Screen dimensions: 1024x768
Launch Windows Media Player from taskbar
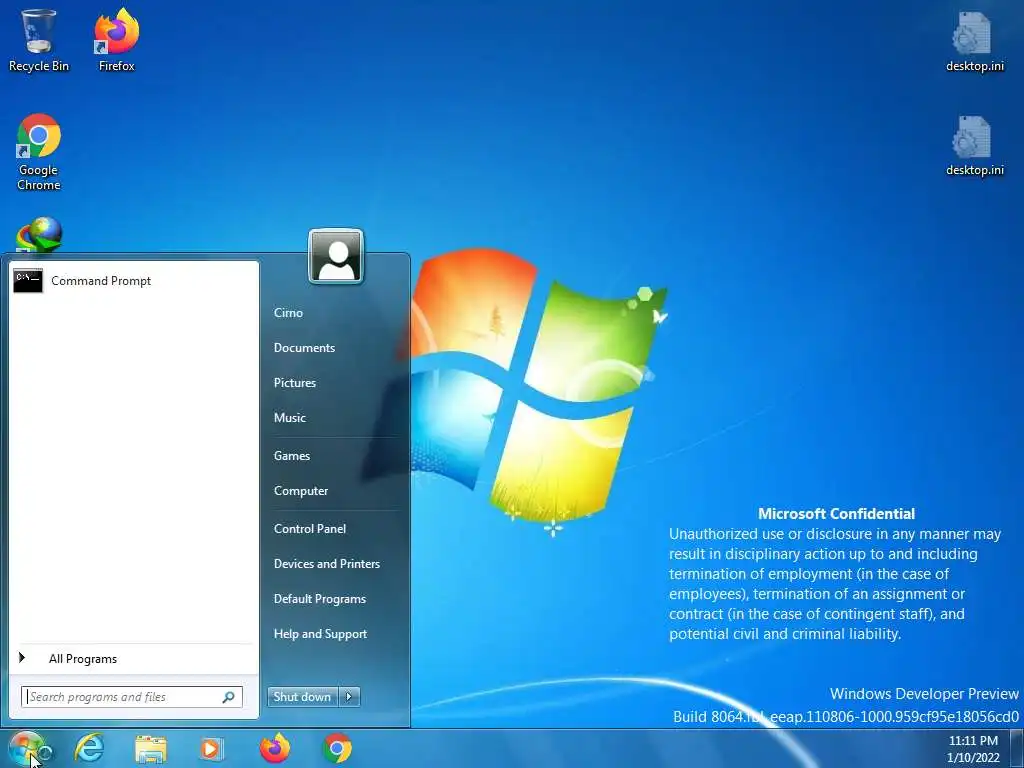coord(212,749)
